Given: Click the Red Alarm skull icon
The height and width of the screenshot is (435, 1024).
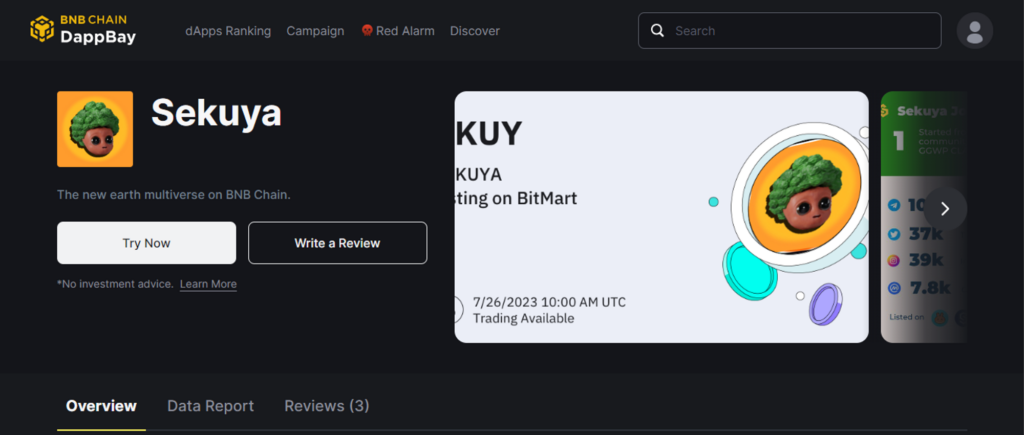Looking at the screenshot, I should [x=367, y=31].
